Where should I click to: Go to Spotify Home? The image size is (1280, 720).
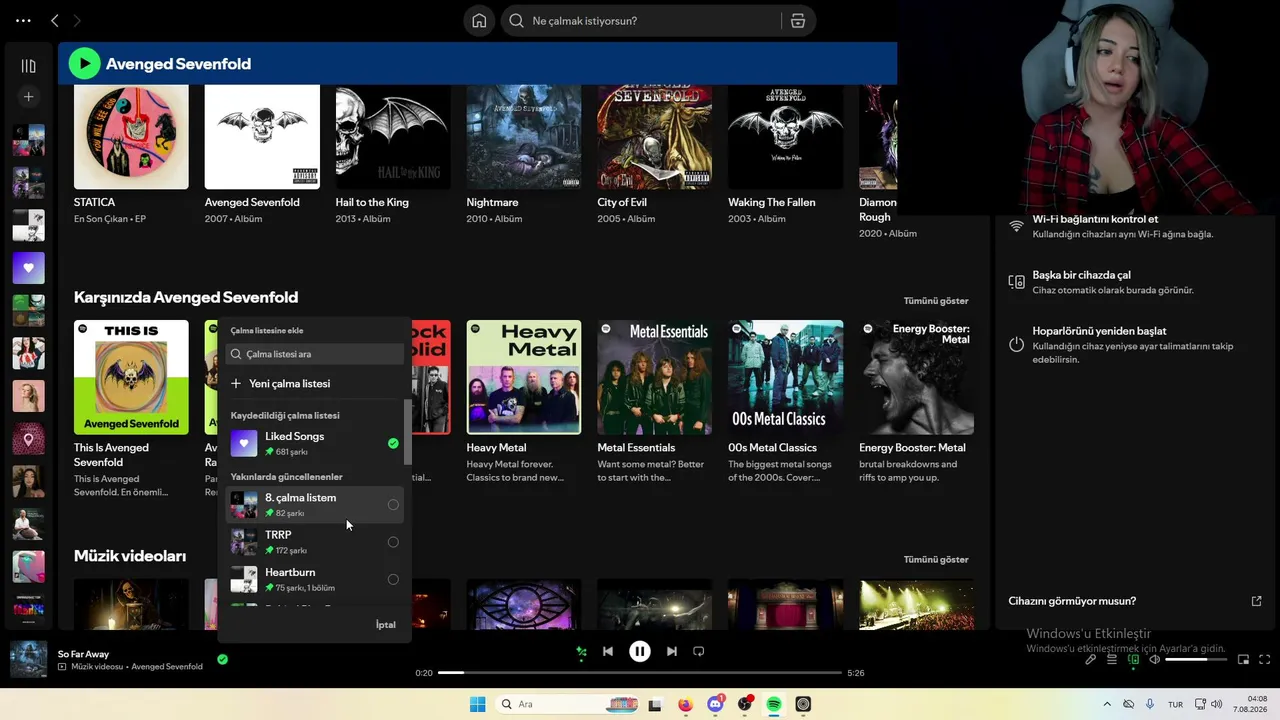480,21
